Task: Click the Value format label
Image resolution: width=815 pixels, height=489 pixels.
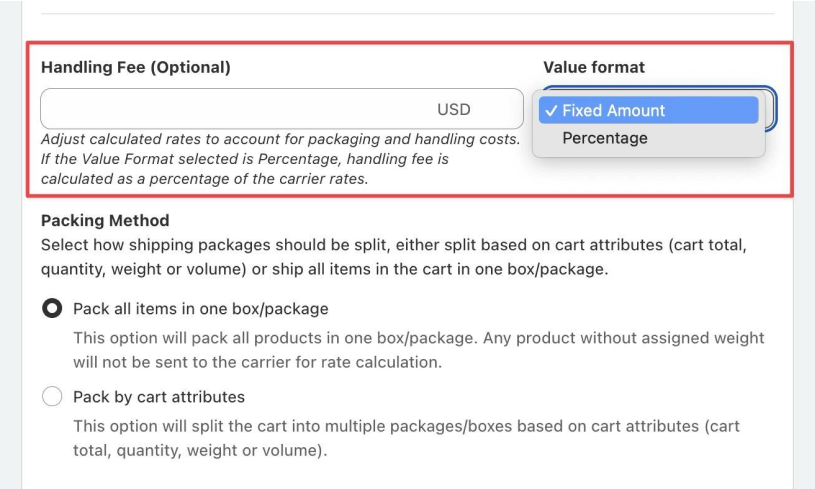Action: click(594, 67)
